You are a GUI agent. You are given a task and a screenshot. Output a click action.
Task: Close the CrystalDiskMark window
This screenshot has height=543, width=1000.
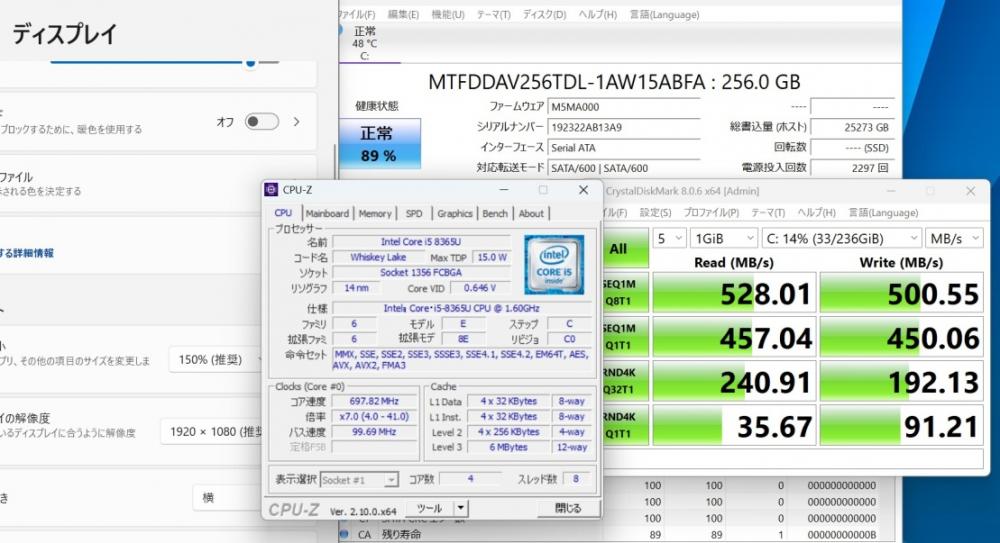pos(970,191)
